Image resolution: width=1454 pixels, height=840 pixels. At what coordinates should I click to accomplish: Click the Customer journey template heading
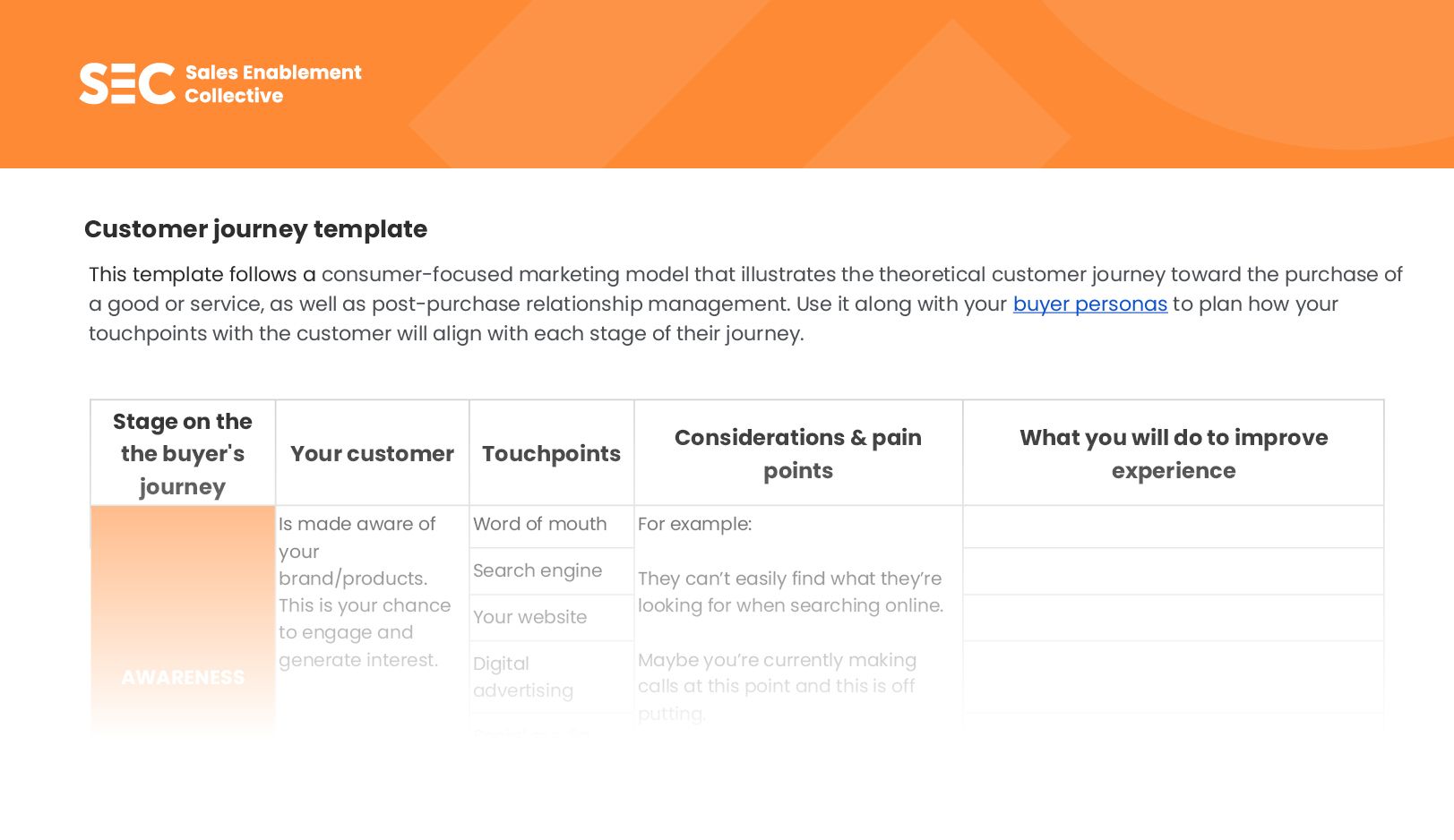[x=255, y=229]
